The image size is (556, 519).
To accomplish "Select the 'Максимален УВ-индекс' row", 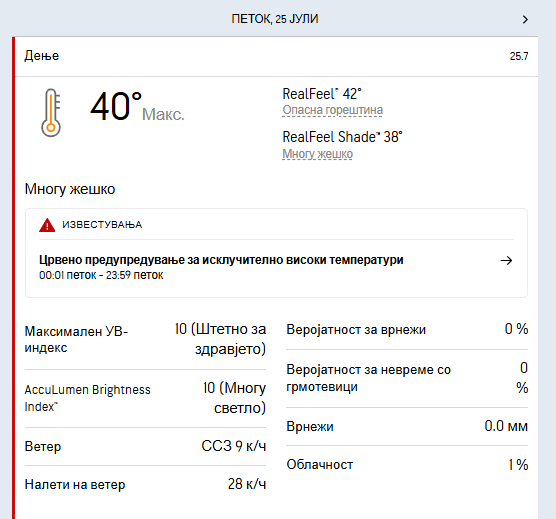I will pos(145,339).
